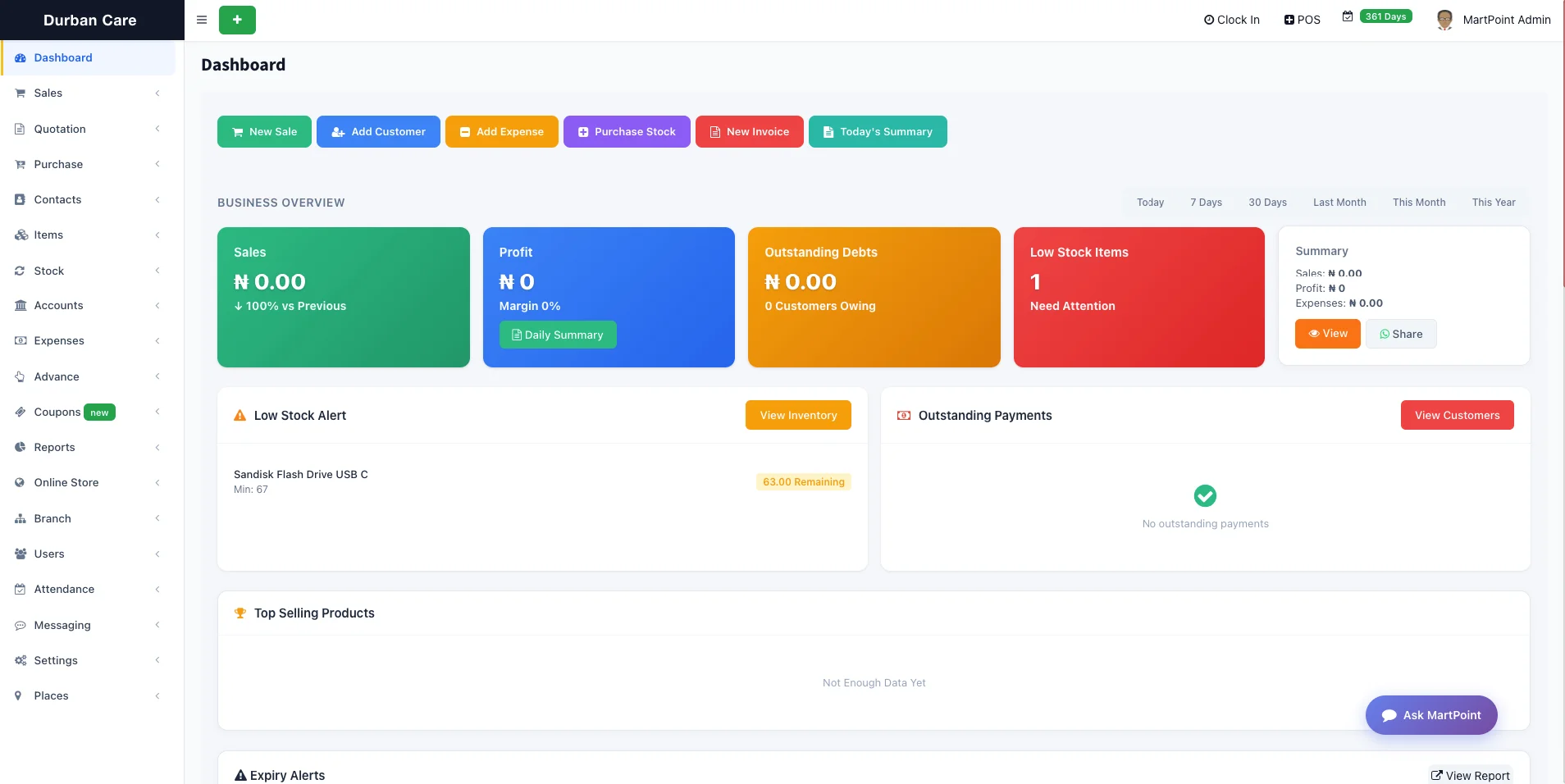Click the Quotation document icon in sidebar
Screen dimensions: 1565x784
(x=21, y=129)
